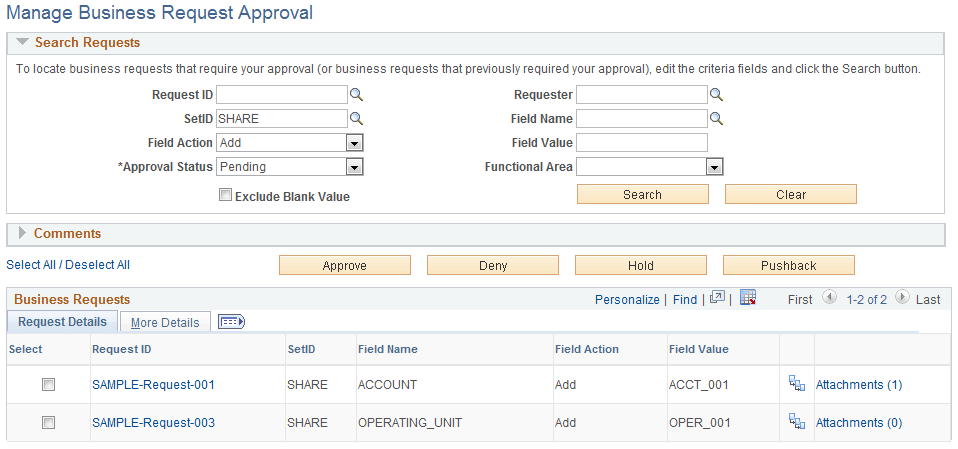Screen dimensions: 958x449
Task: Click Last navigation link in grid
Action: [x=928, y=299]
